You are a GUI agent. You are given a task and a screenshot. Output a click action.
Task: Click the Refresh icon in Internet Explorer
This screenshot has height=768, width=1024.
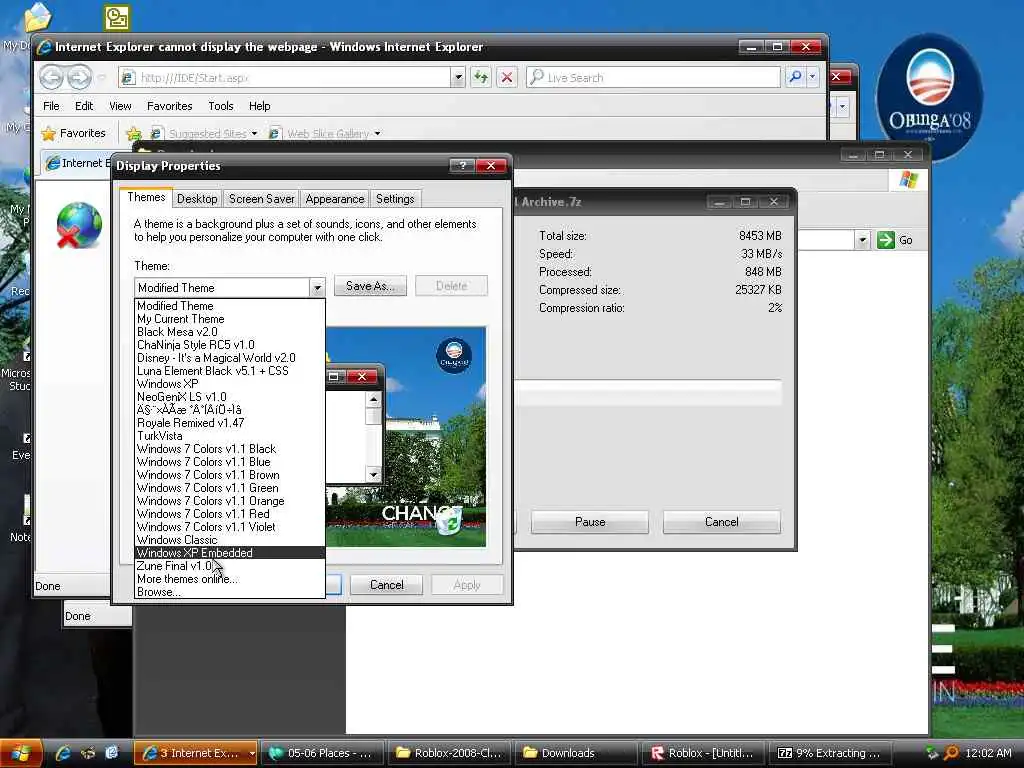coord(481,78)
